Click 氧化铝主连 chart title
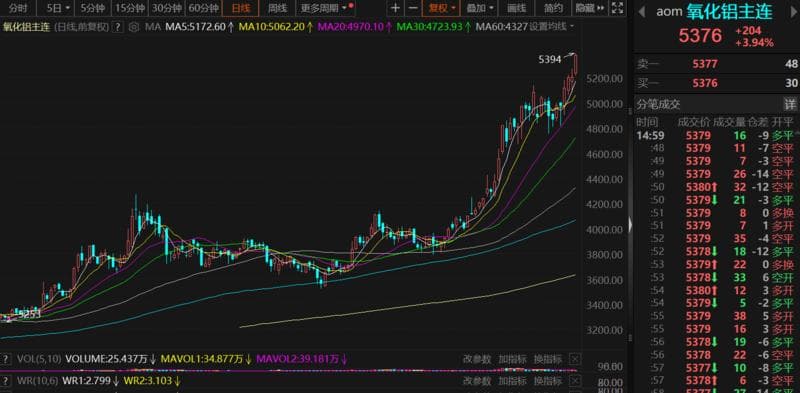This screenshot has width=800, height=393. tap(27, 27)
